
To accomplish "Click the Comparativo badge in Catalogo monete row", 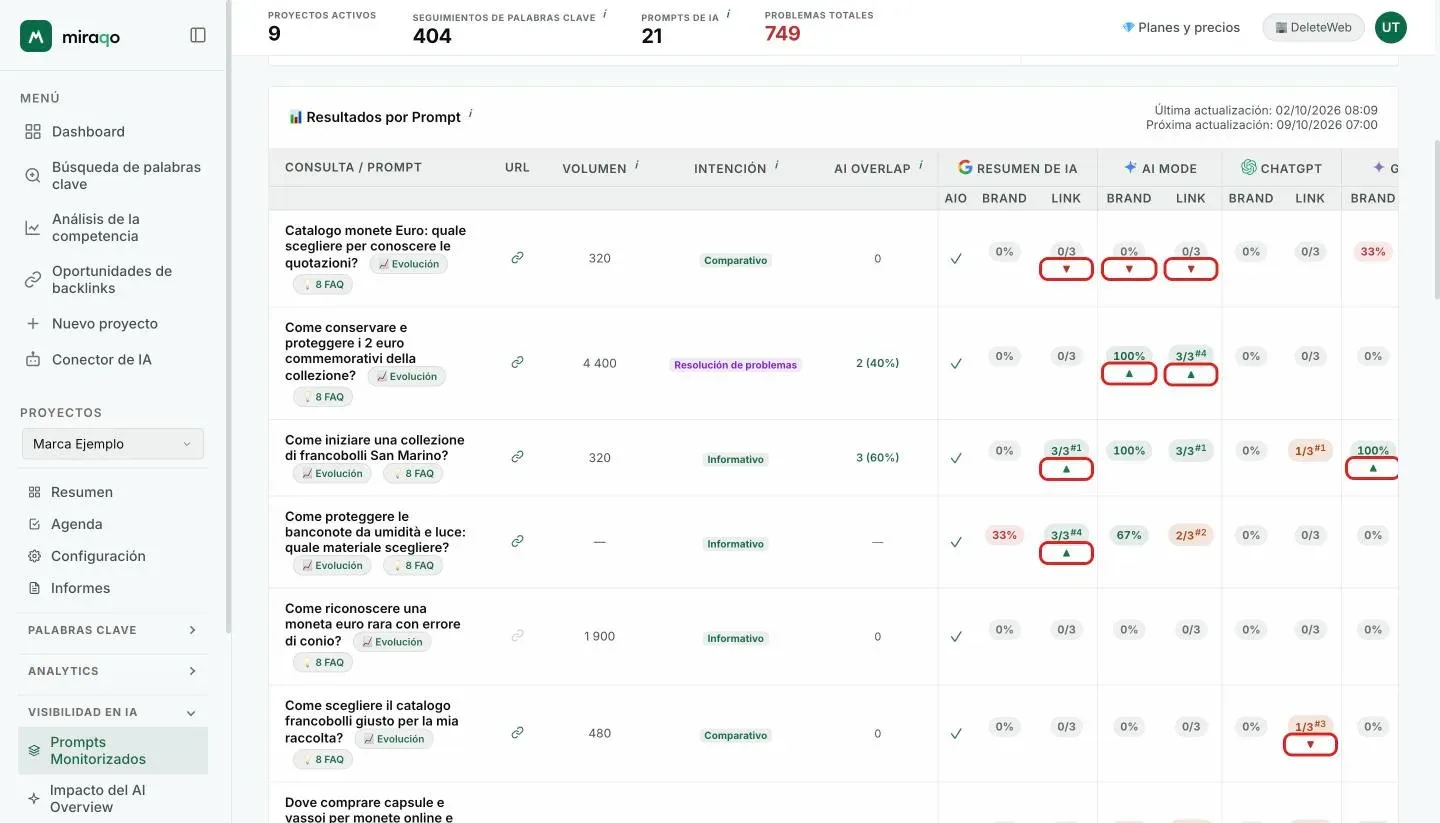I will tap(735, 260).
